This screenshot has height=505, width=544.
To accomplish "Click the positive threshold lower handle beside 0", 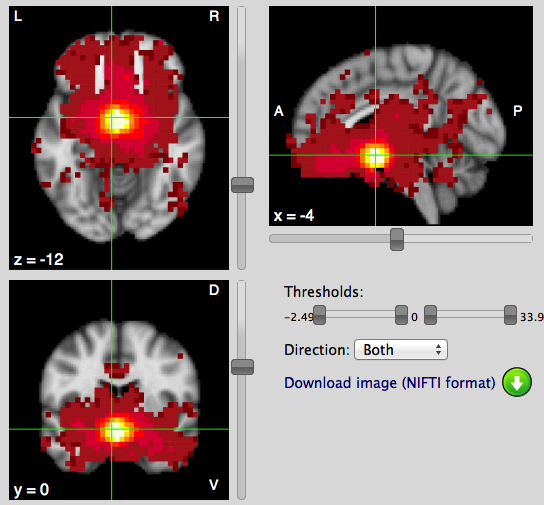I will [x=431, y=315].
